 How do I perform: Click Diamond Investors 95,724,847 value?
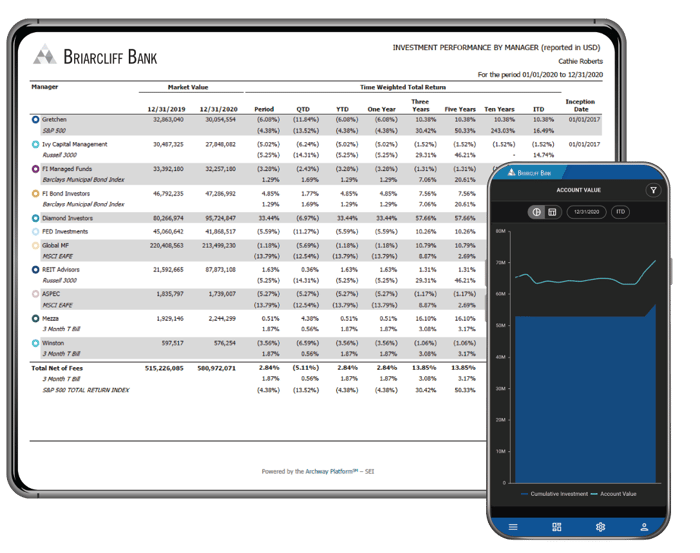click(x=221, y=218)
